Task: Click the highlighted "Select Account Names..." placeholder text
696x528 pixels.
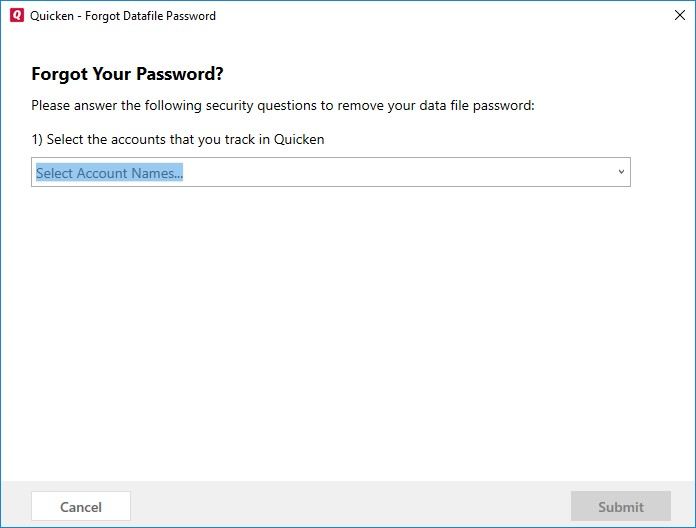Action: (109, 173)
